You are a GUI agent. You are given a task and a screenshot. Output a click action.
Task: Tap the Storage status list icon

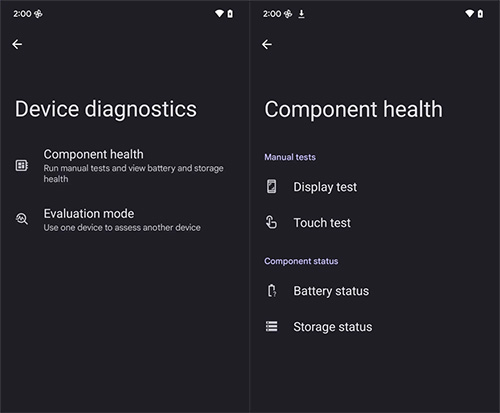[x=271, y=326]
